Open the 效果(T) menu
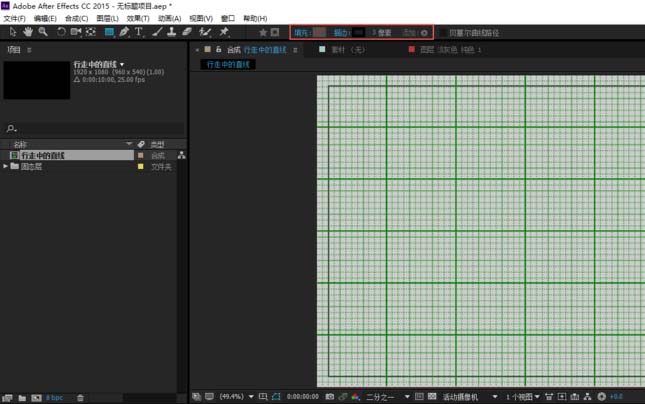The width and height of the screenshot is (645, 404). point(138,18)
